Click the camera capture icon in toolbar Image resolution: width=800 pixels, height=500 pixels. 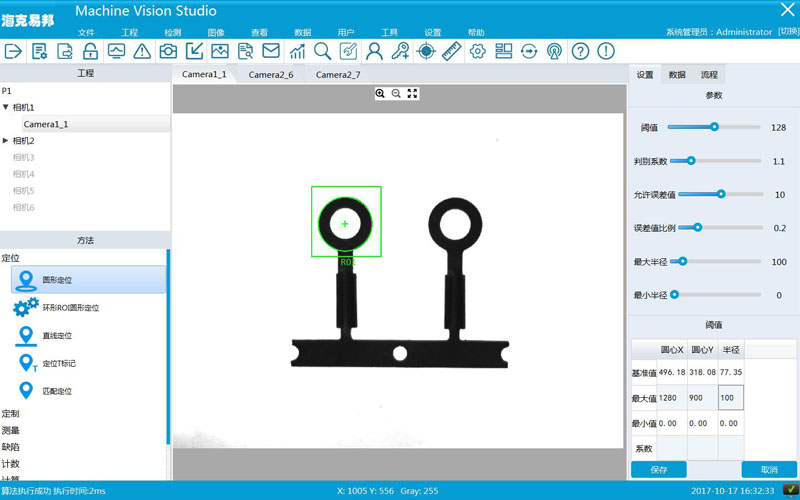coord(168,51)
